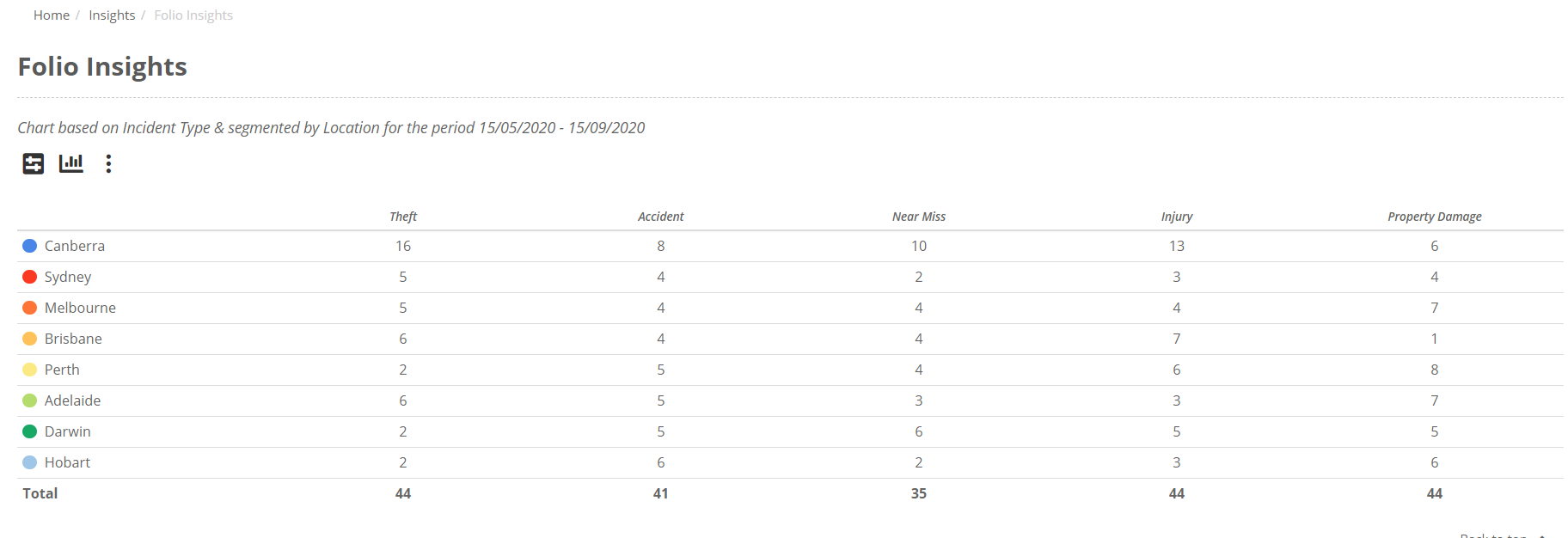Go to the Insights breadcrumb link

click(x=112, y=15)
